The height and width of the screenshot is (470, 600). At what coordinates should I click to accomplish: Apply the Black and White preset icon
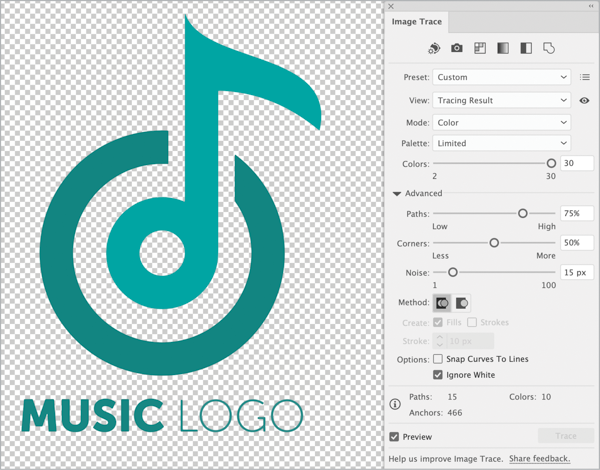coord(526,48)
